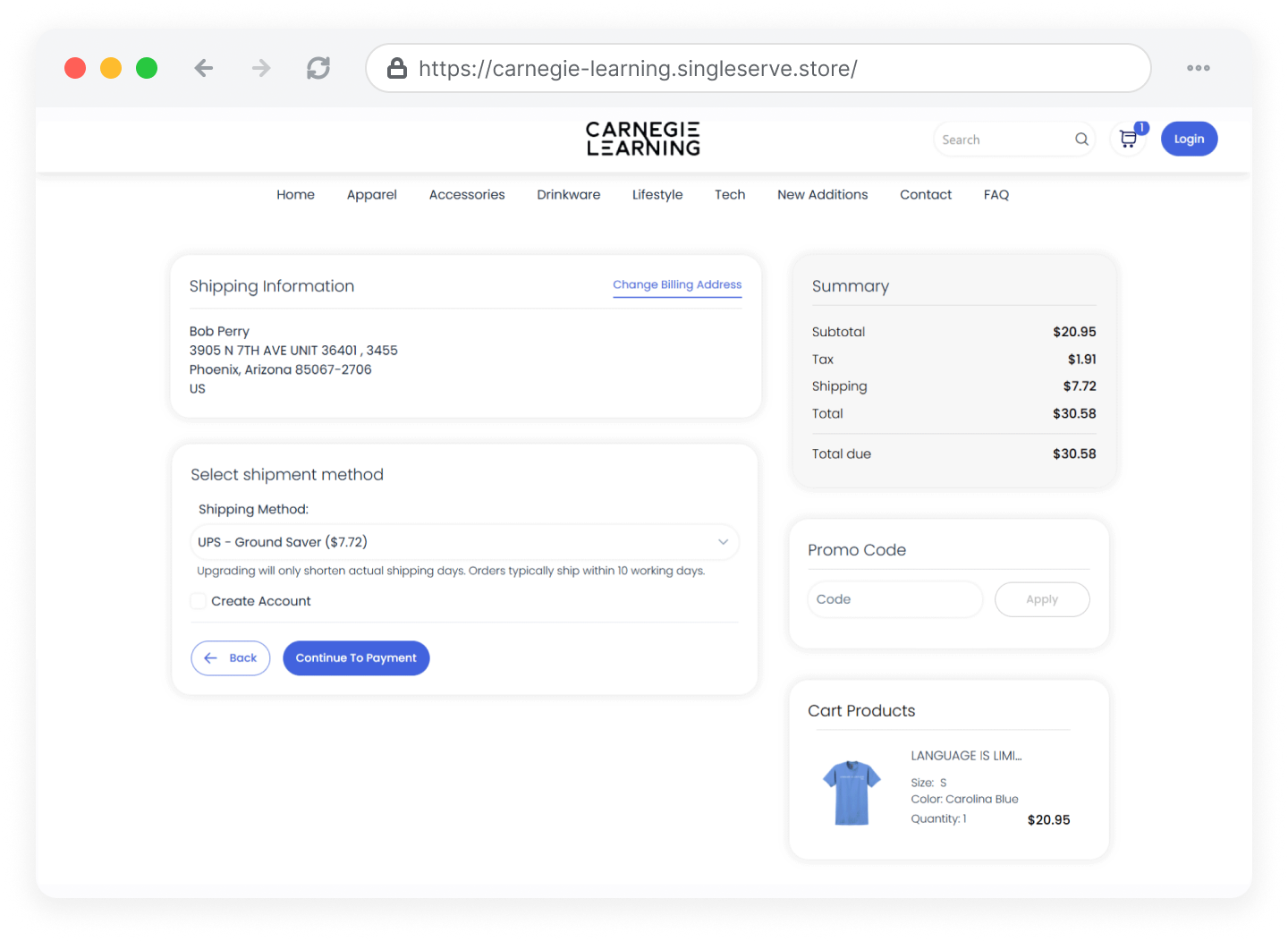Screen dimensions: 1288x941
Task: Open the Contact page
Action: pos(926,195)
